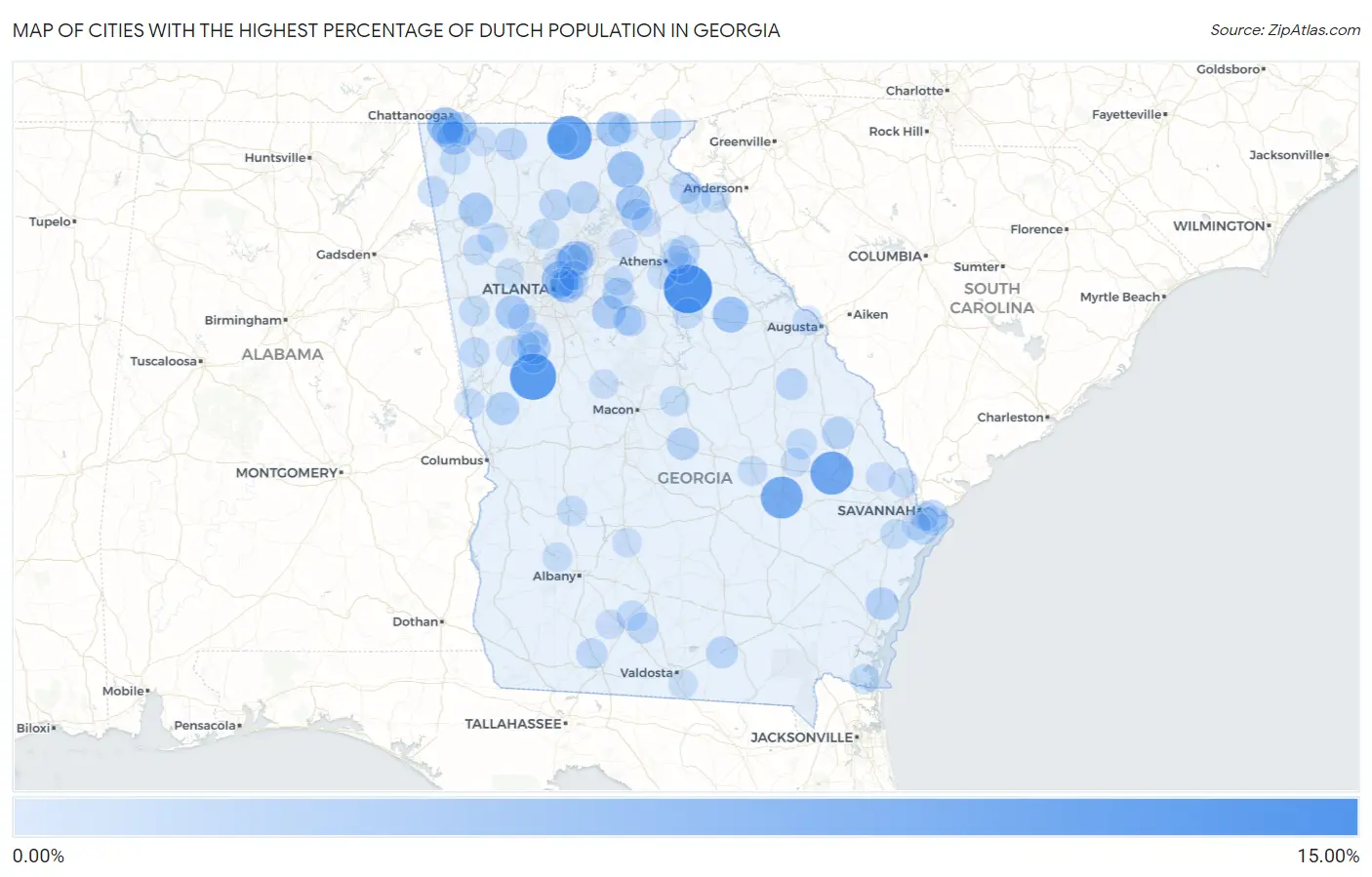Click the Florence city label

[x=1037, y=230]
